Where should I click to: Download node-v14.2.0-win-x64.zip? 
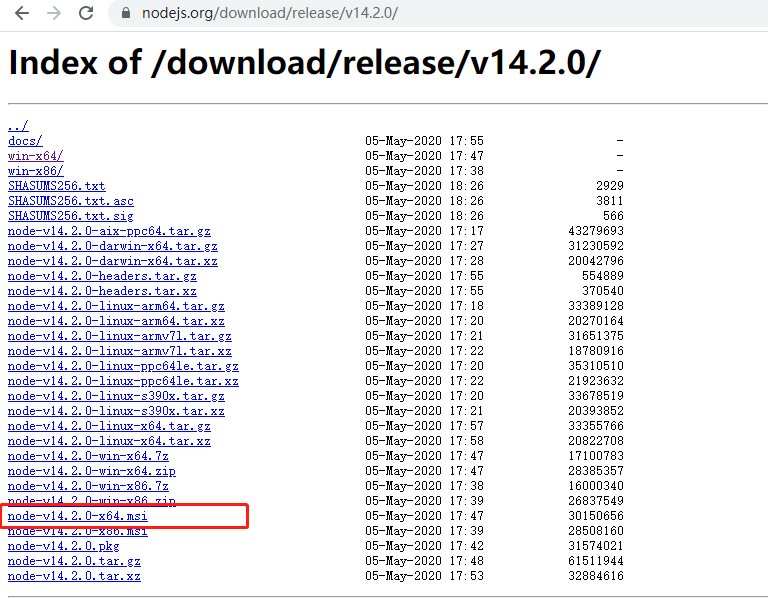92,471
